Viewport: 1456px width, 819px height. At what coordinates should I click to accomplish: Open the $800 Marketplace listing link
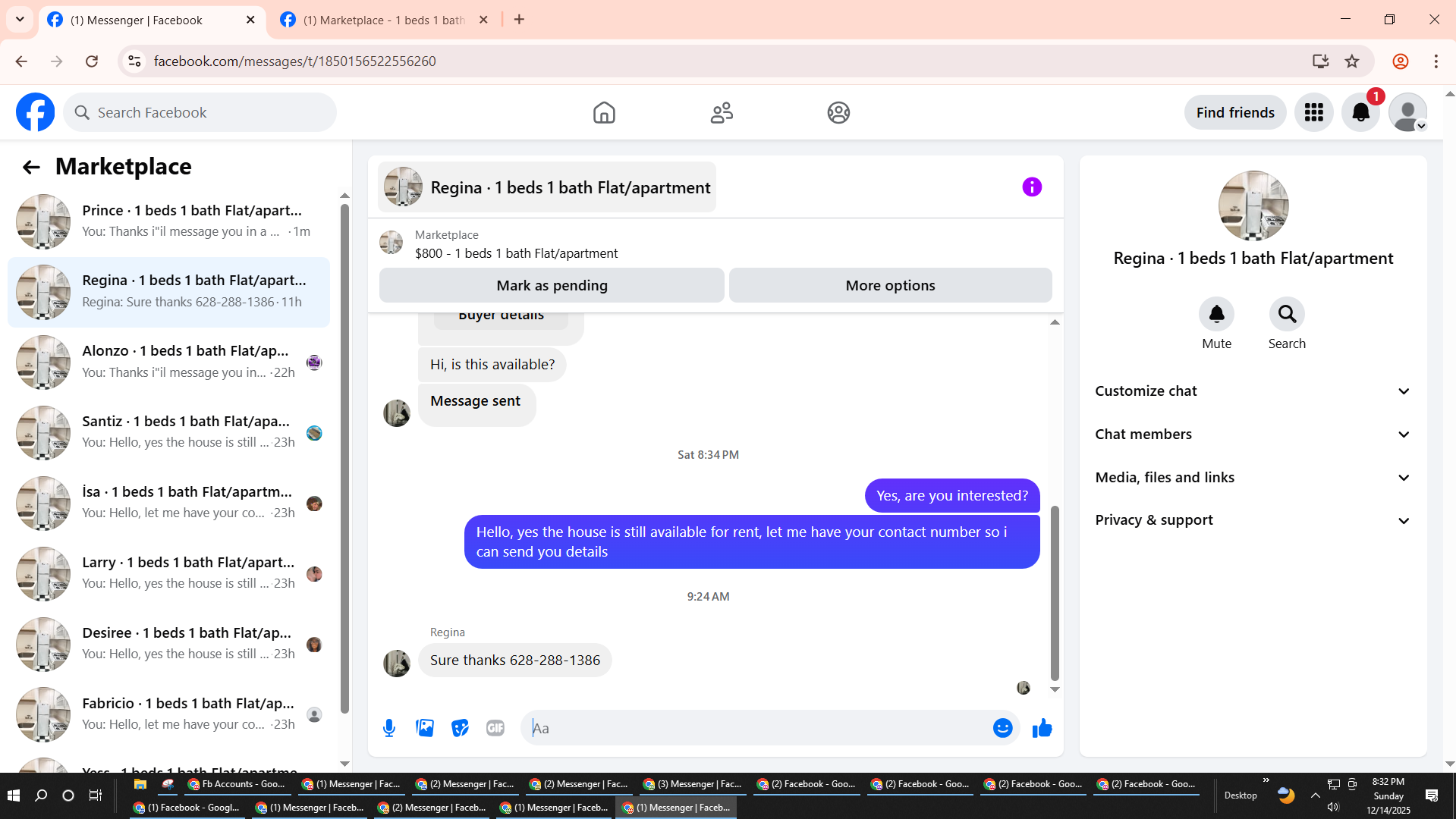click(x=516, y=253)
